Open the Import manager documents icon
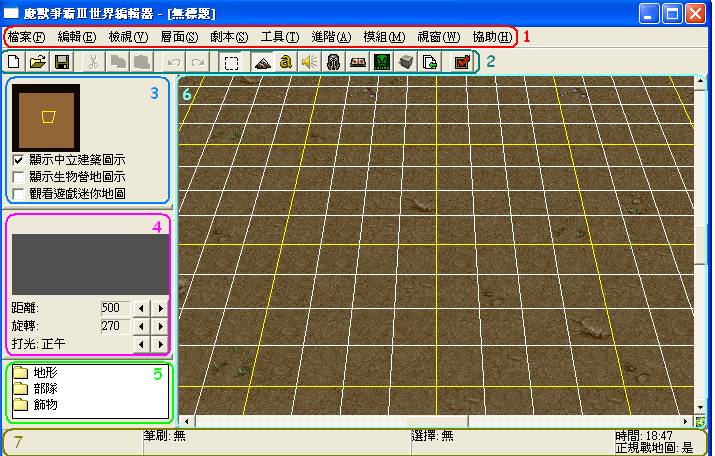 (430, 62)
